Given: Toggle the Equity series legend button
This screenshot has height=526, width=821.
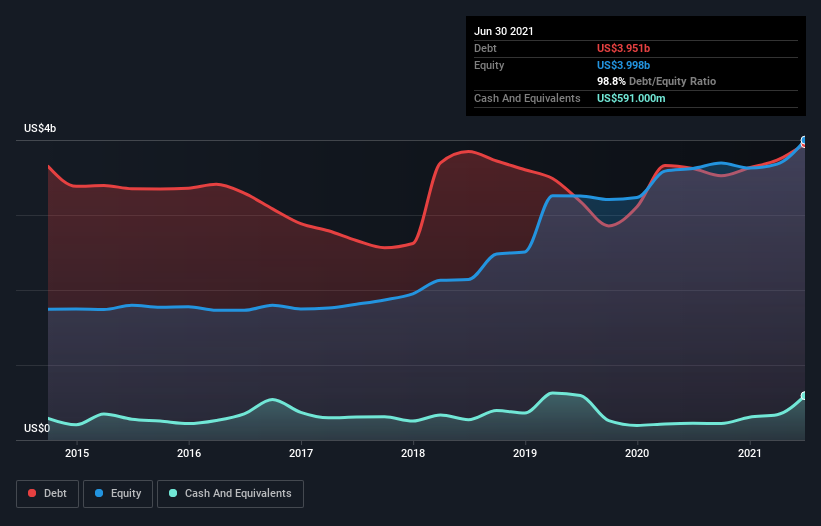Looking at the screenshot, I should tap(118, 494).
